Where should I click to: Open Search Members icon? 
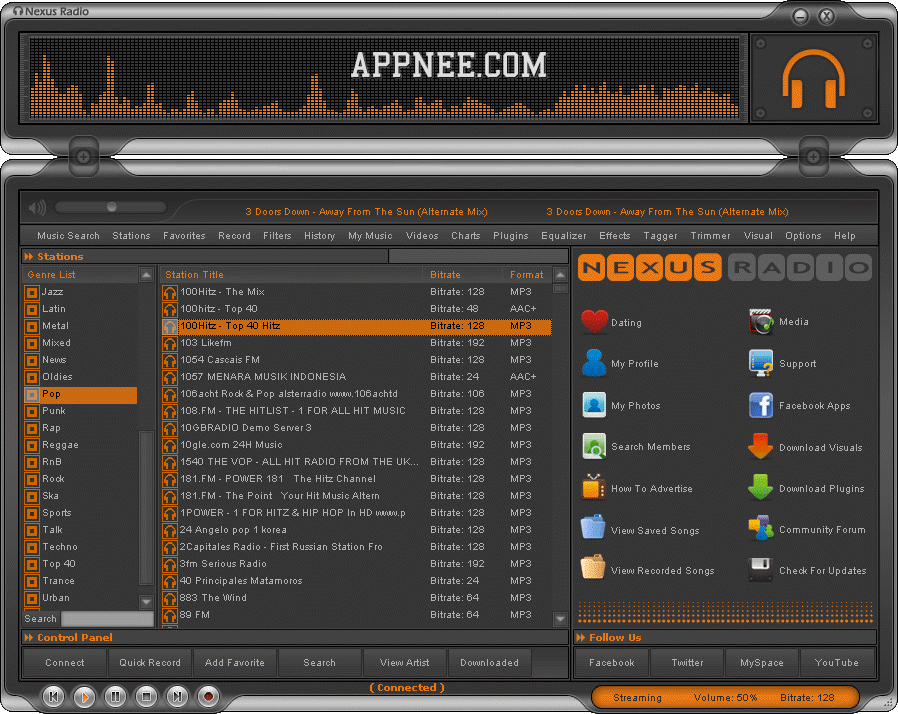[594, 447]
